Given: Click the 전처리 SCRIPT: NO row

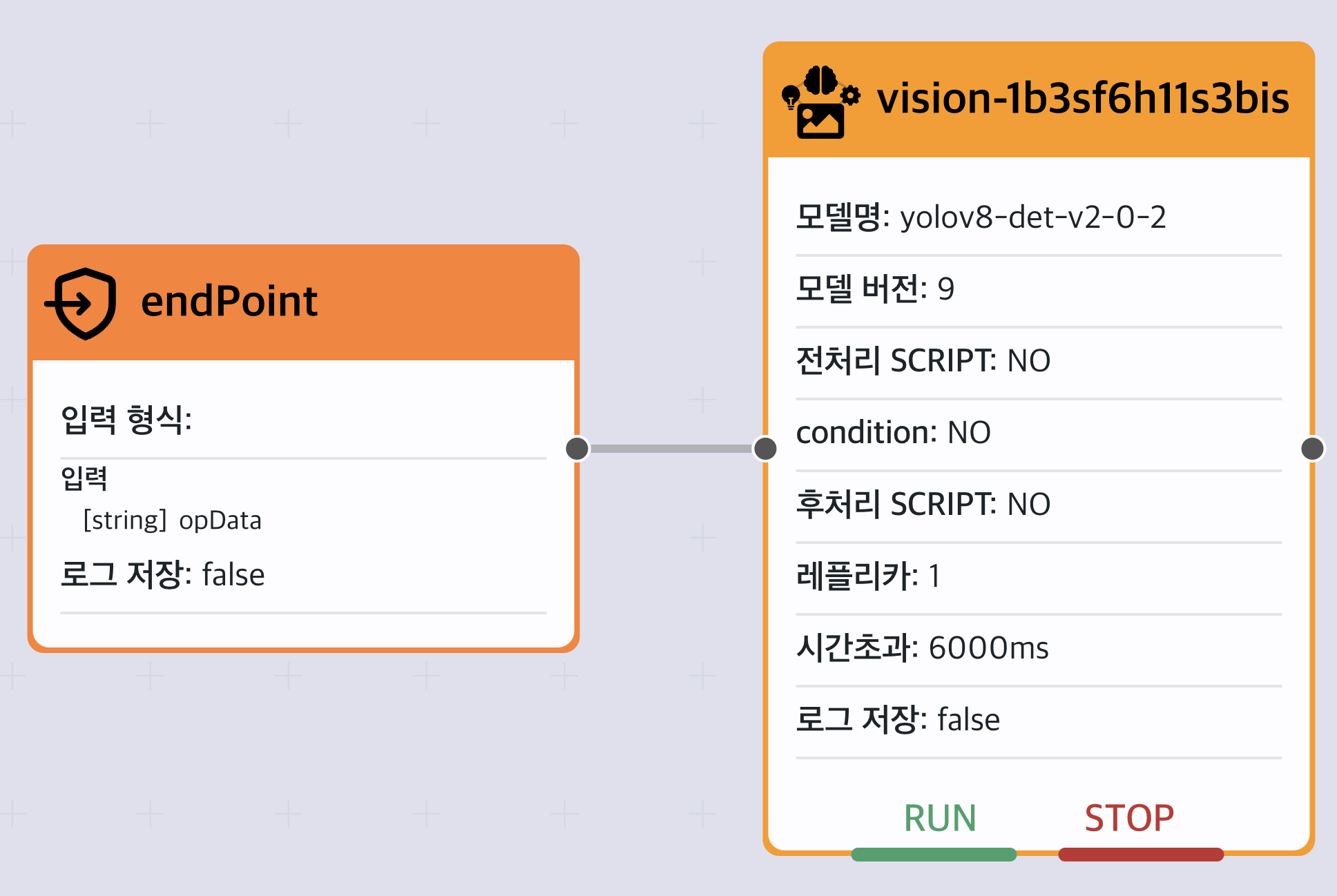Looking at the screenshot, I should (x=1039, y=362).
